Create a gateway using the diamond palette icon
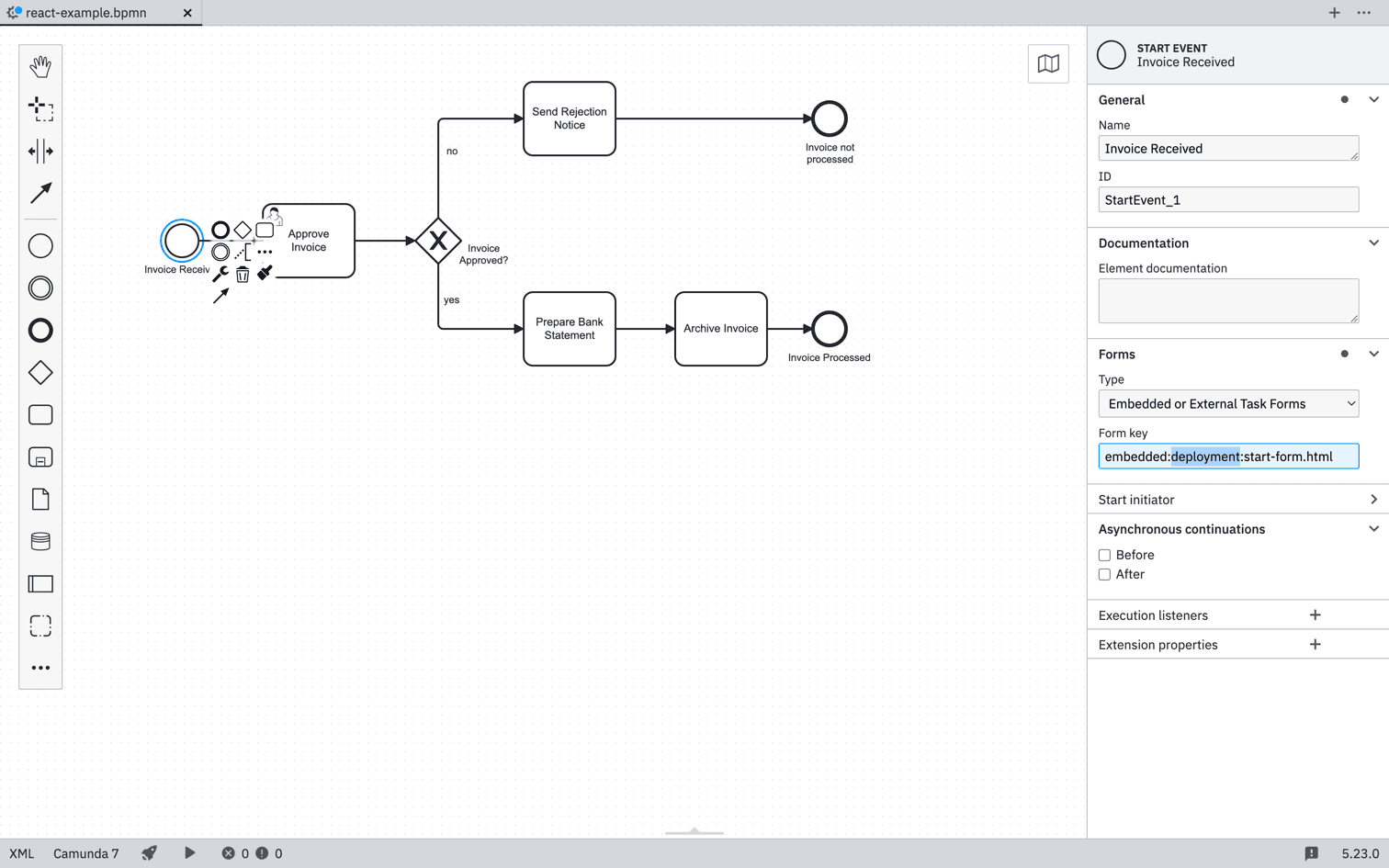1389x868 pixels. click(40, 372)
